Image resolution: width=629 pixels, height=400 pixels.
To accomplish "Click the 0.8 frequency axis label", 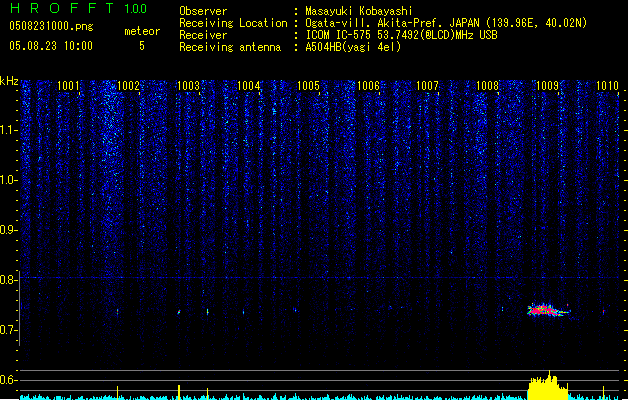I will click(x=9, y=280).
